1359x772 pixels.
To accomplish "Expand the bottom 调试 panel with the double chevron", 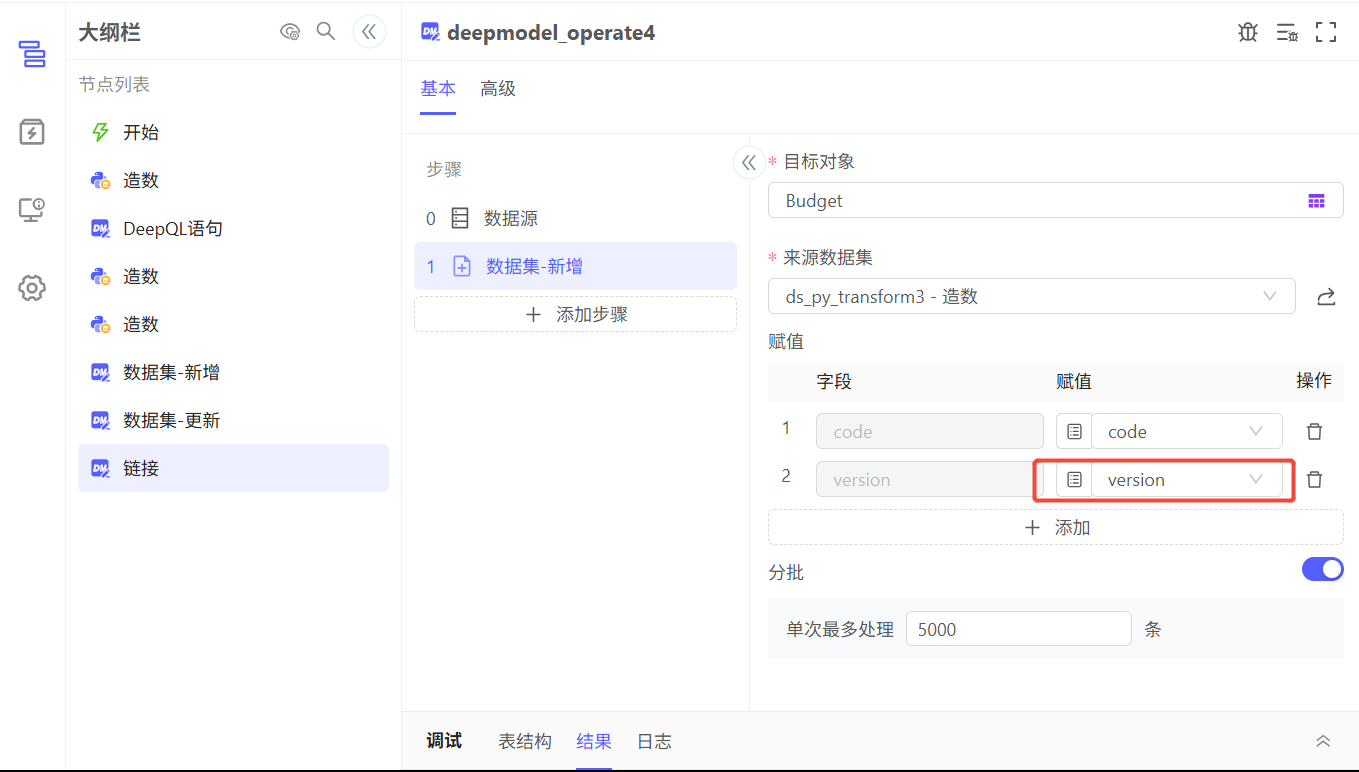I will [x=1323, y=741].
